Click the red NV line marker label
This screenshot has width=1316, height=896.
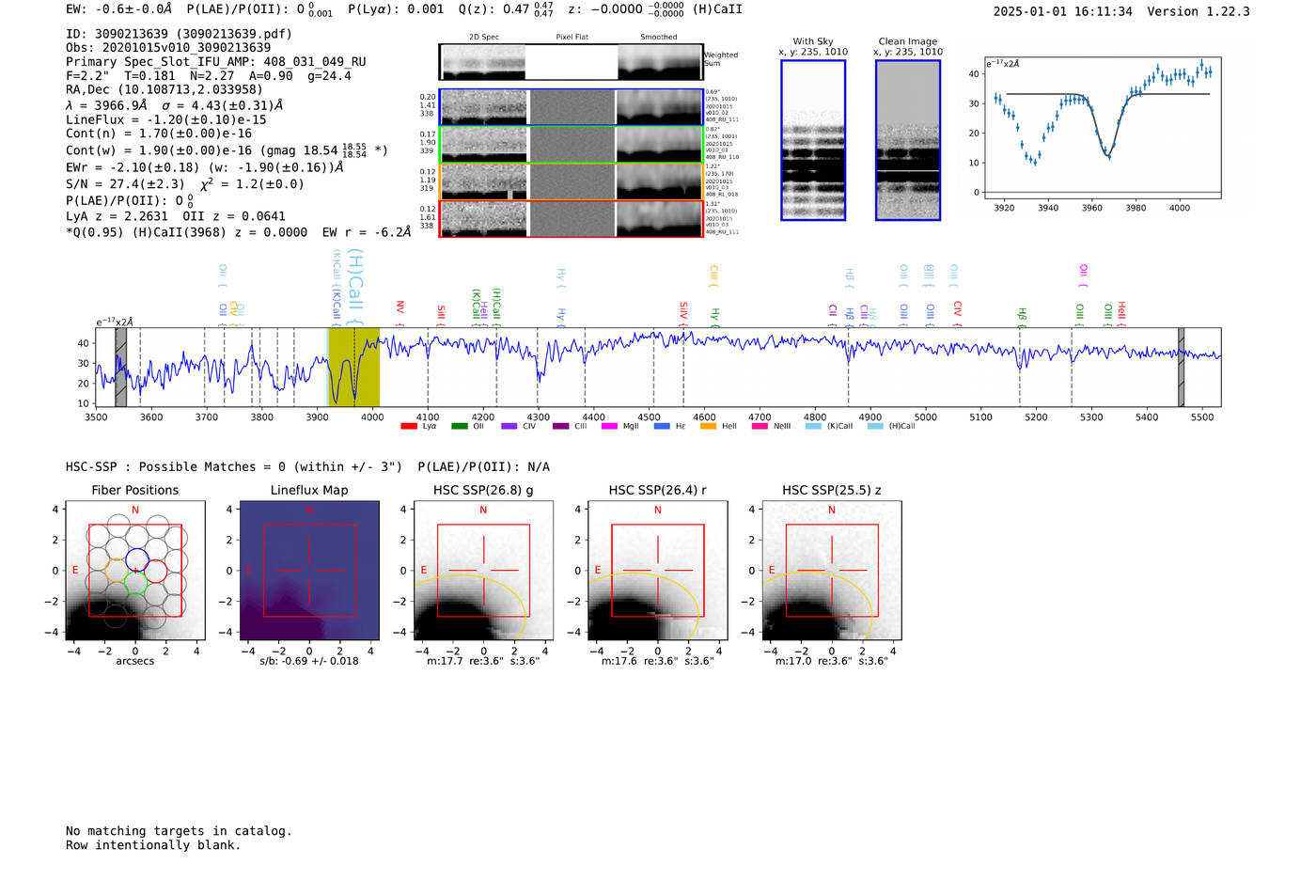[x=400, y=313]
